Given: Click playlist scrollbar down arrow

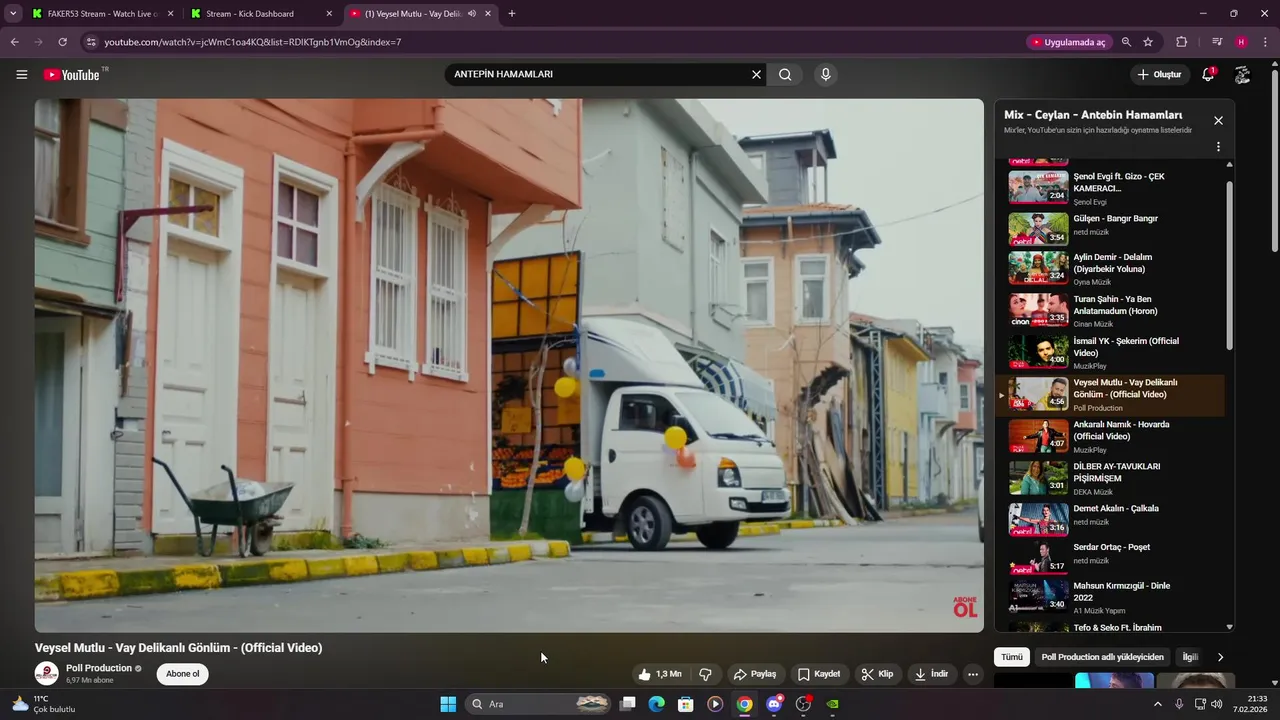Looking at the screenshot, I should (1229, 627).
